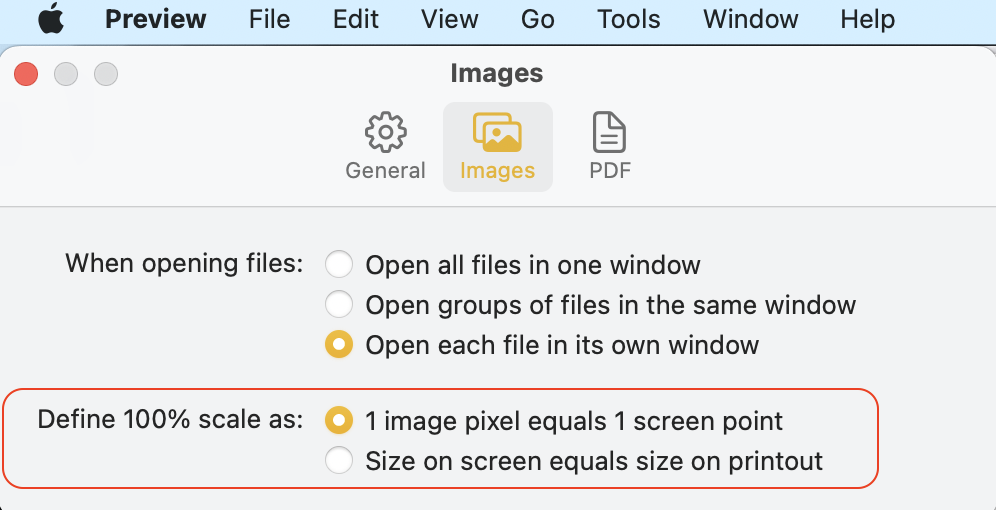Select Open each file in its own window
The width and height of the screenshot is (996, 510).
point(340,345)
